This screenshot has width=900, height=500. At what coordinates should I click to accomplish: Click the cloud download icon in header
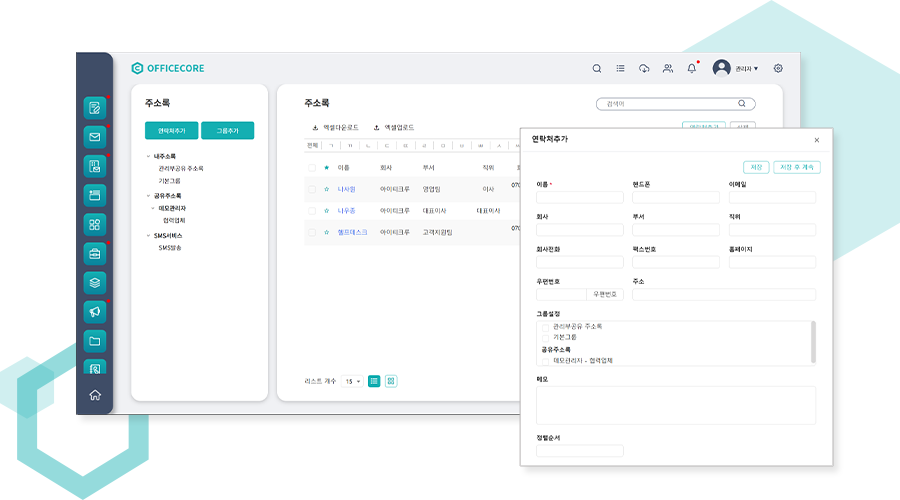point(644,68)
